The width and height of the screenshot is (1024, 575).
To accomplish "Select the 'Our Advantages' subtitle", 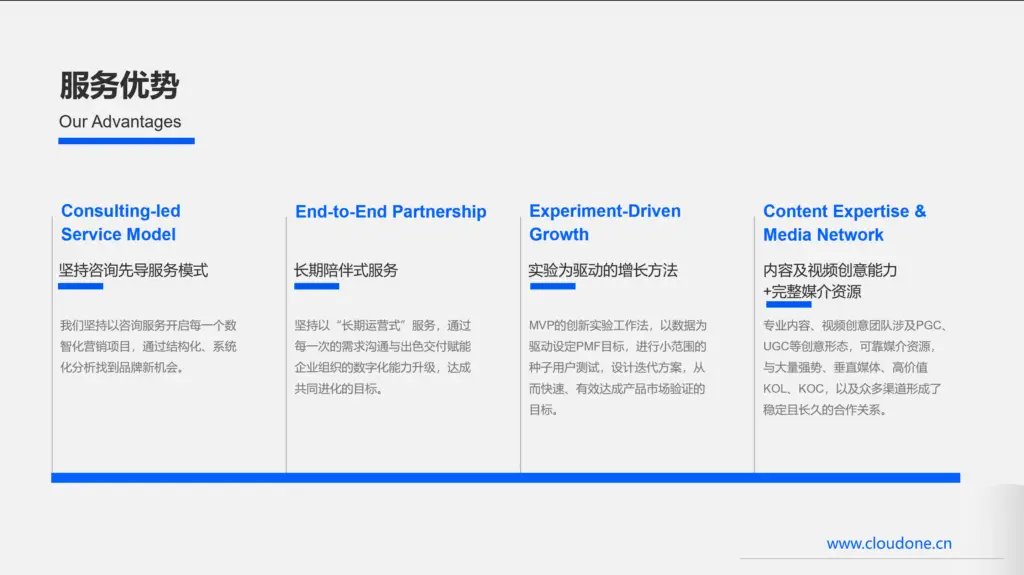I will coord(120,122).
